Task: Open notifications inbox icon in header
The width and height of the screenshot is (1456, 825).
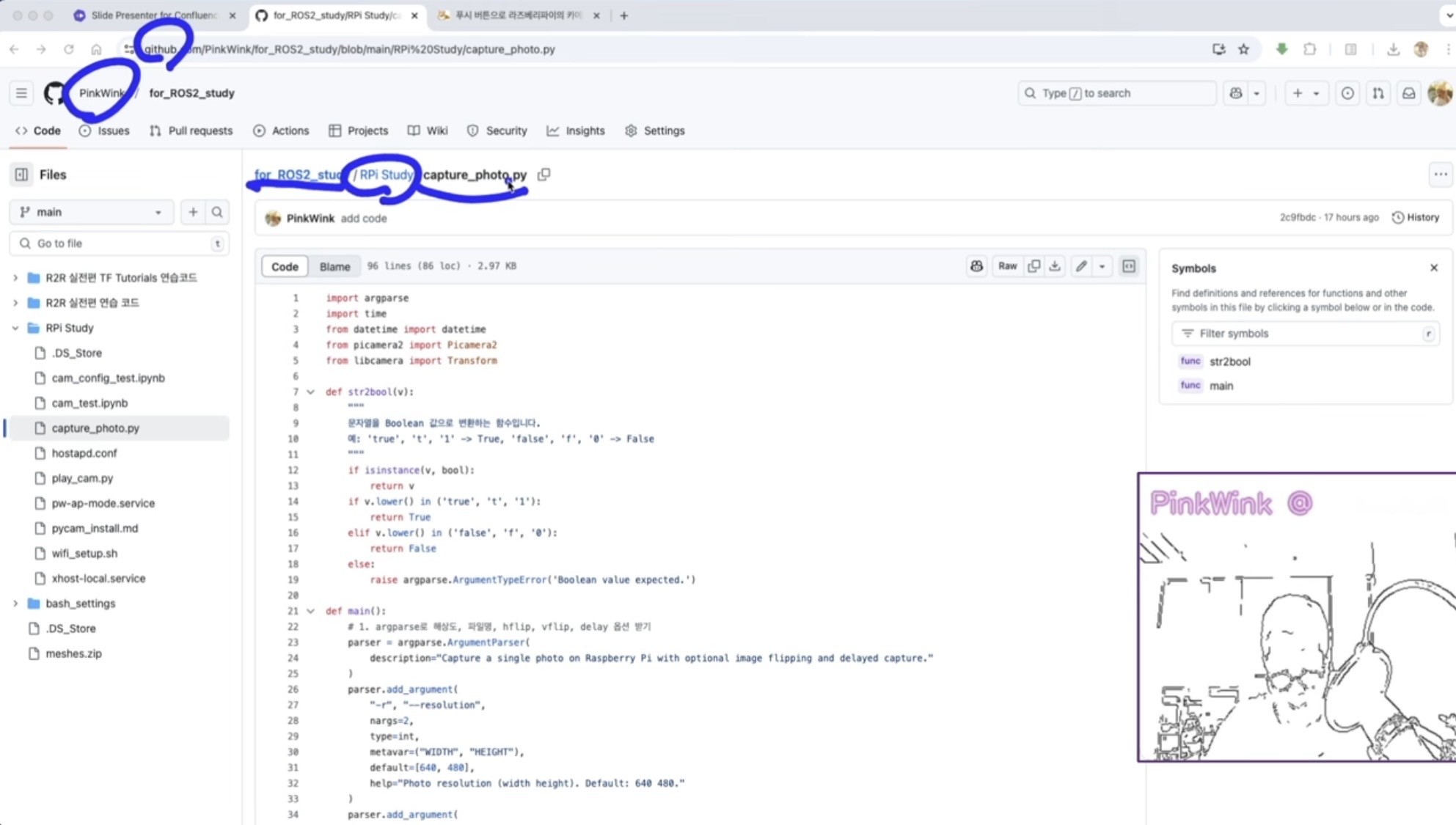Action: pyautogui.click(x=1408, y=93)
